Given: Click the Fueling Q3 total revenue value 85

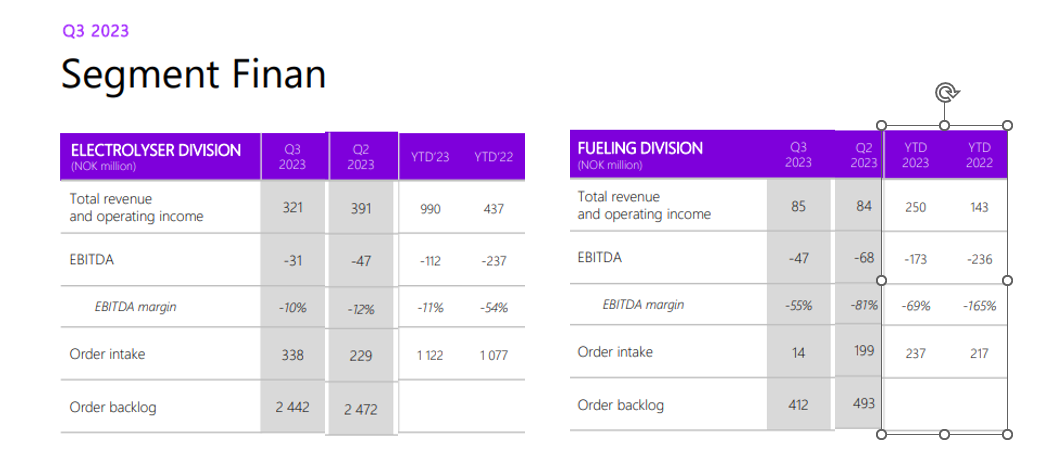Looking at the screenshot, I should [x=798, y=206].
